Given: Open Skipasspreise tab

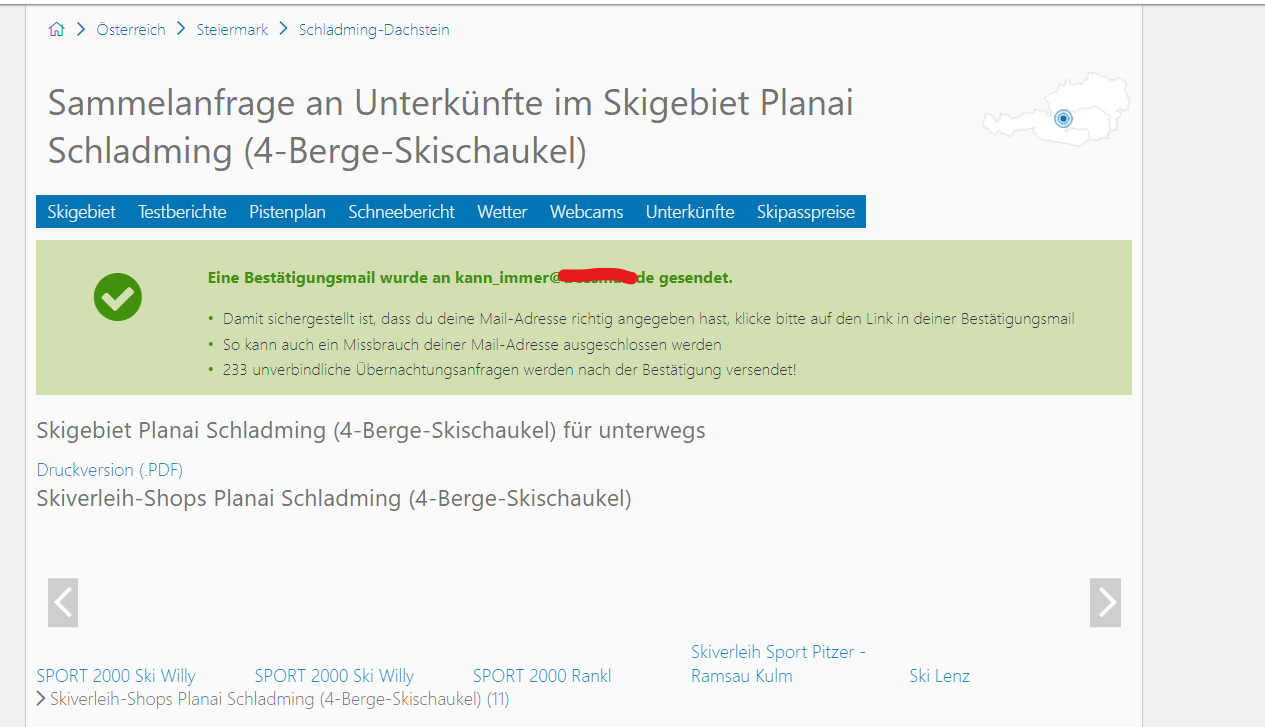Looking at the screenshot, I should coord(805,212).
